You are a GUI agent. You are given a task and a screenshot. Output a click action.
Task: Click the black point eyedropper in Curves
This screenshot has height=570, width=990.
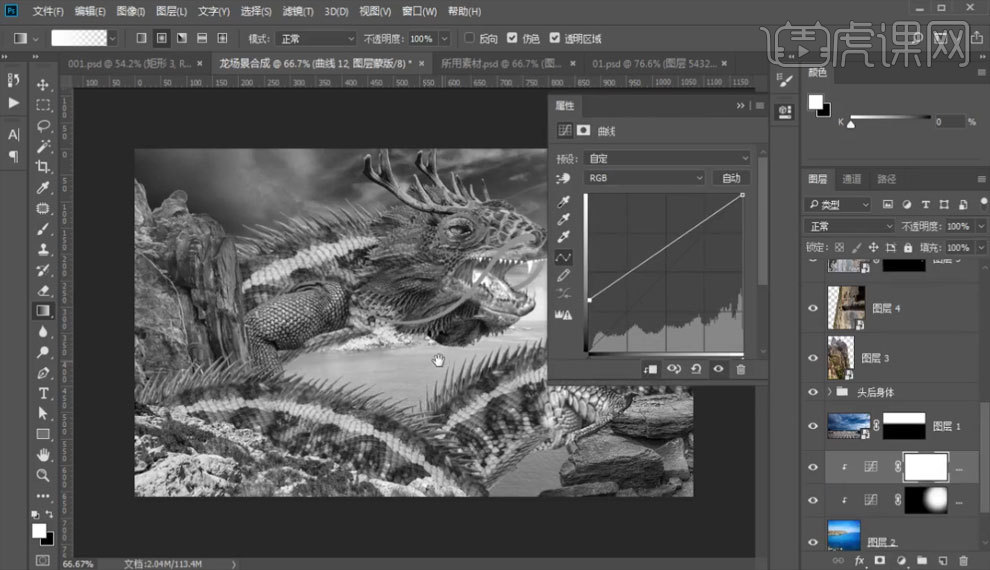coord(563,201)
